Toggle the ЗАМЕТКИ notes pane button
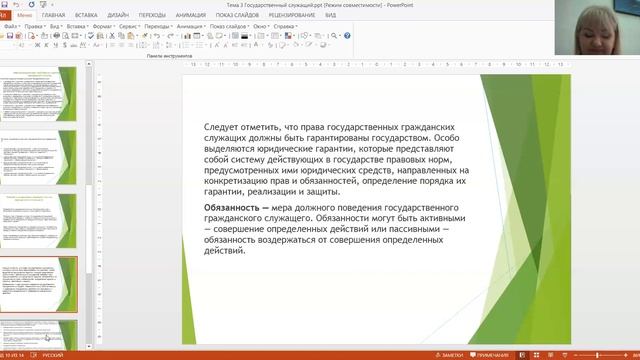Viewport: 640px width, 360px height. coord(450,355)
